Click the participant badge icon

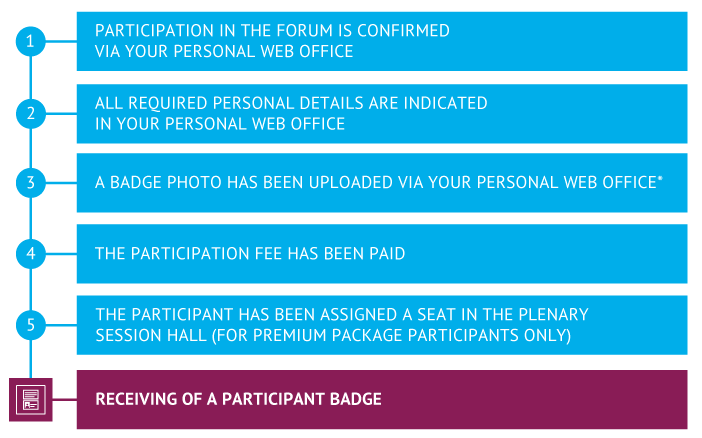pos(30,399)
